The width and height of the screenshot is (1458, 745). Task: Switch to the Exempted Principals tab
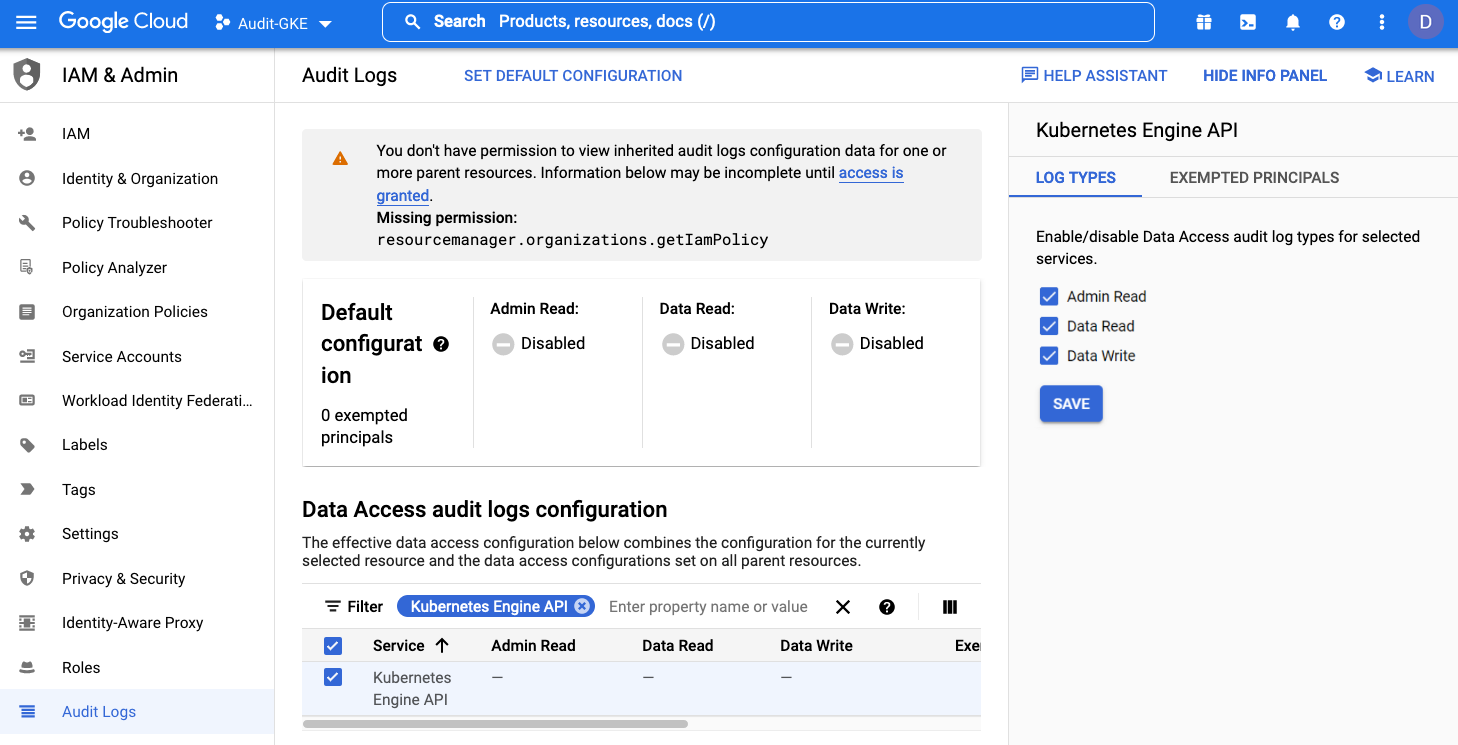(1254, 178)
